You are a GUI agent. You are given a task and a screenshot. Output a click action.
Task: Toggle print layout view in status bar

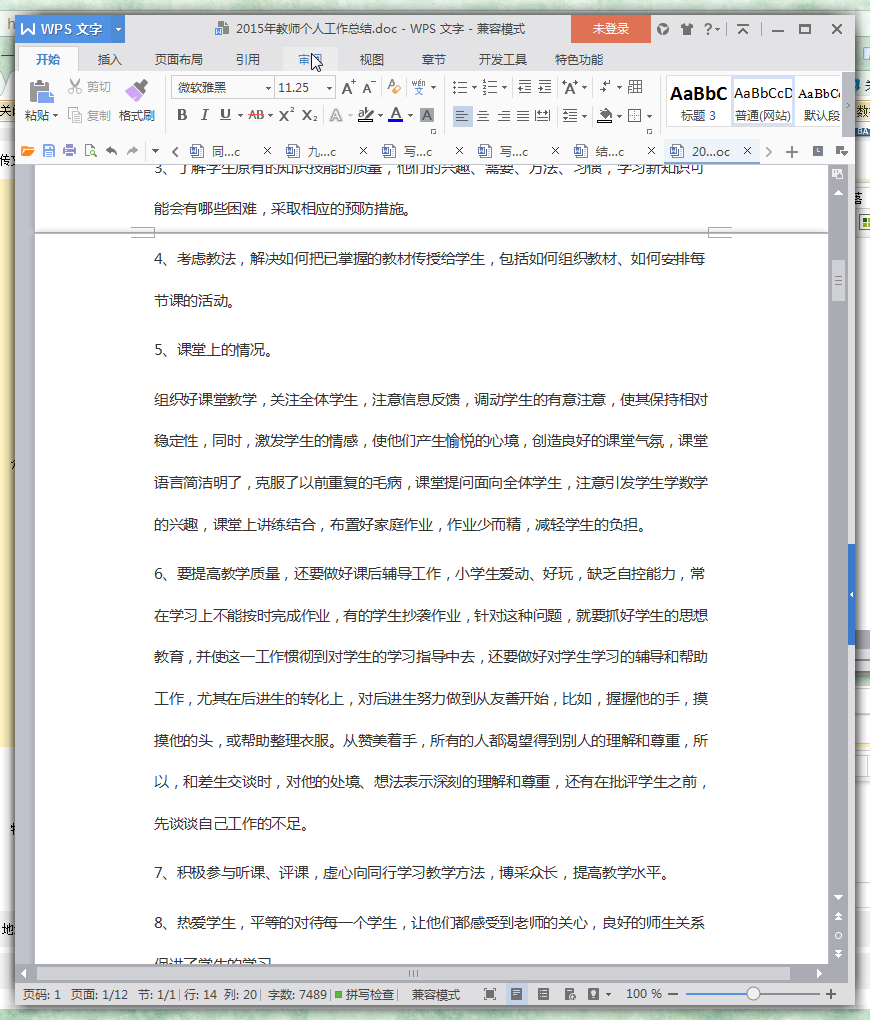517,994
